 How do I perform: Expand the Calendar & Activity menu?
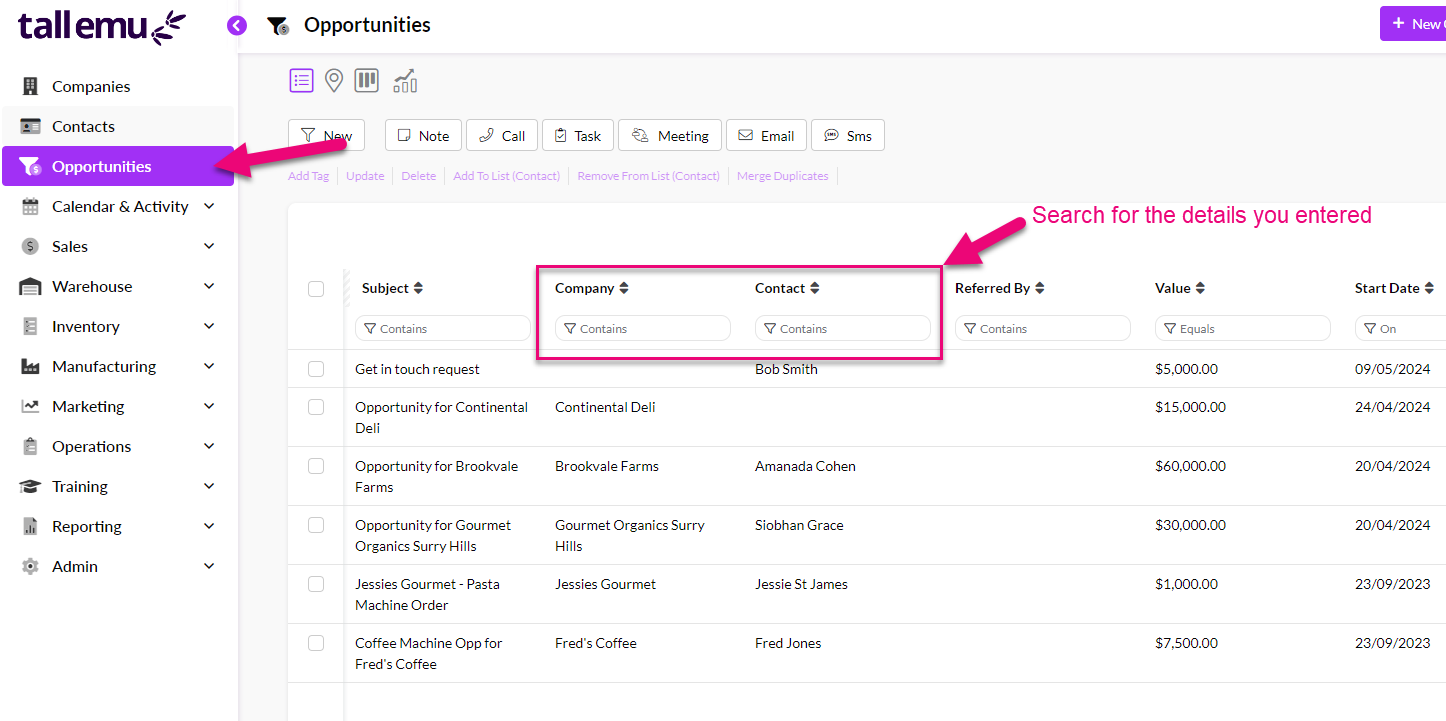point(209,206)
